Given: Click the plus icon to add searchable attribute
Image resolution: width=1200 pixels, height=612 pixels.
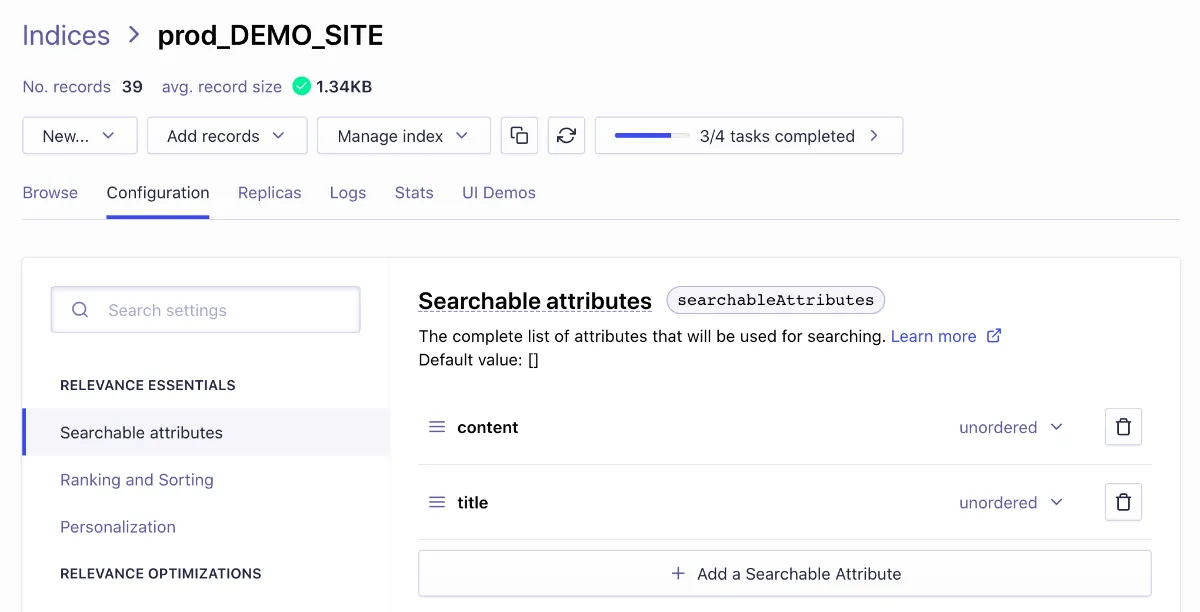Looking at the screenshot, I should (677, 573).
